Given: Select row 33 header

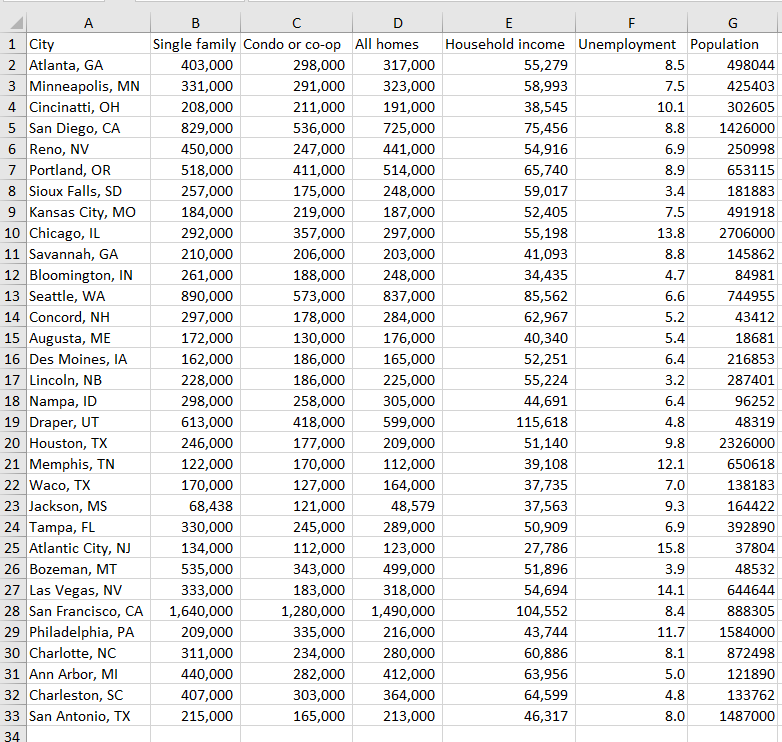Looking at the screenshot, I should 13,716.
